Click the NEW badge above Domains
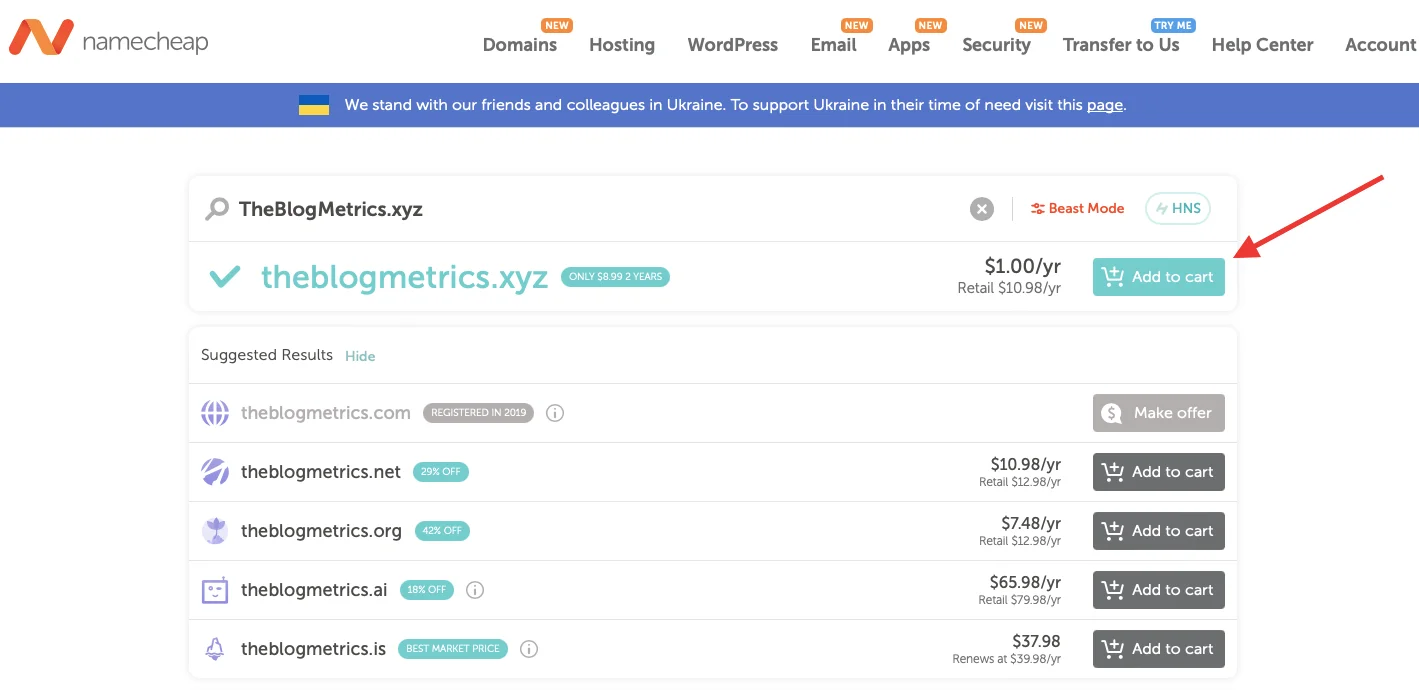The height and width of the screenshot is (690, 1419). [557, 25]
